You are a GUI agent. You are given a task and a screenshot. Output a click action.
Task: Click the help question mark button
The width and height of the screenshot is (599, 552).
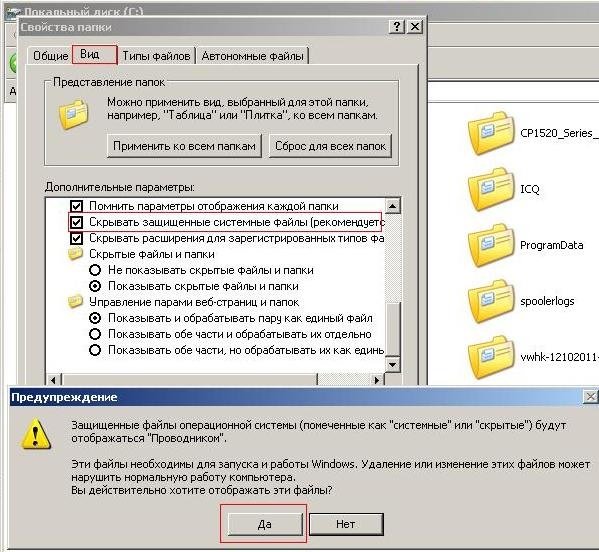397,27
